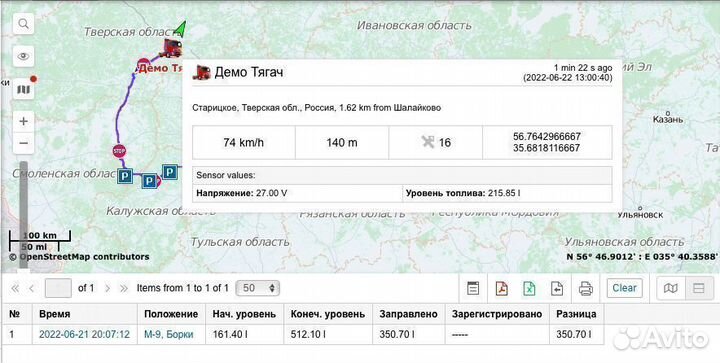Click the page number input field
Image resolution: width=720 pixels, height=363 pixels.
pos(58,288)
